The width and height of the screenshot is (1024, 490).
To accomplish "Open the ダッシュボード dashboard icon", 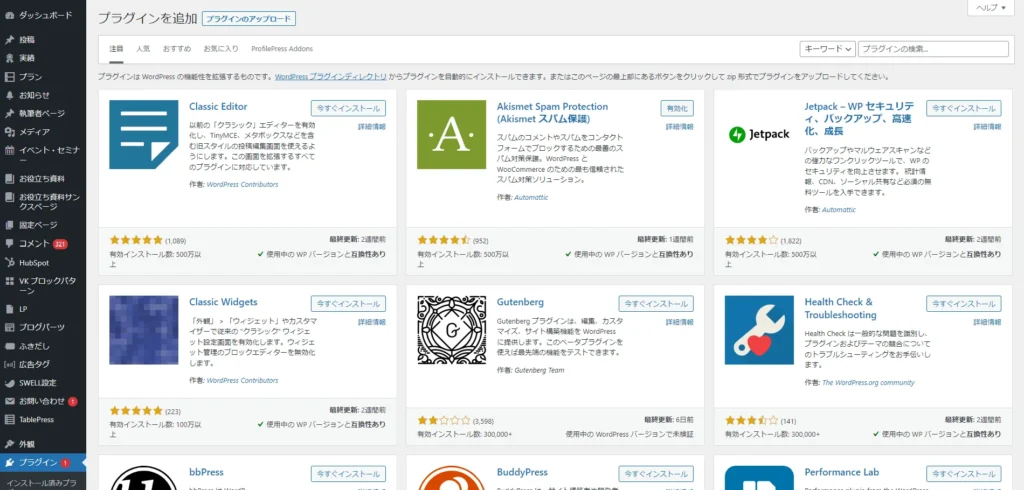I will 9,15.
